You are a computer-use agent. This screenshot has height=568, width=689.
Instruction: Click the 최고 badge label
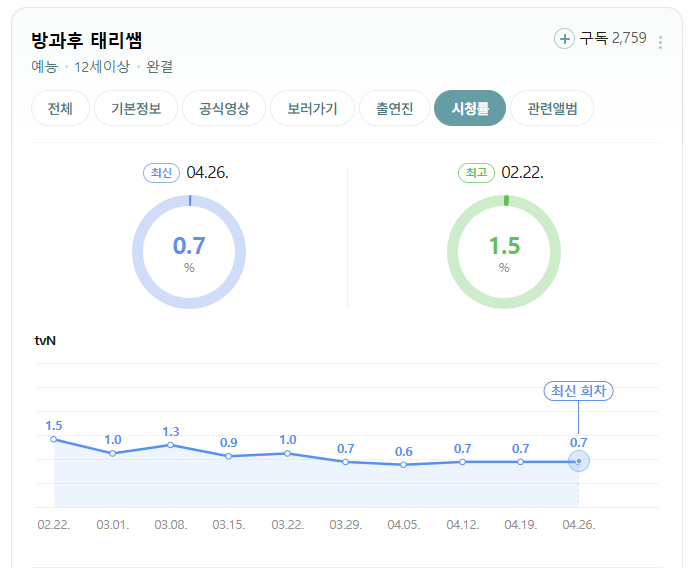click(x=476, y=173)
